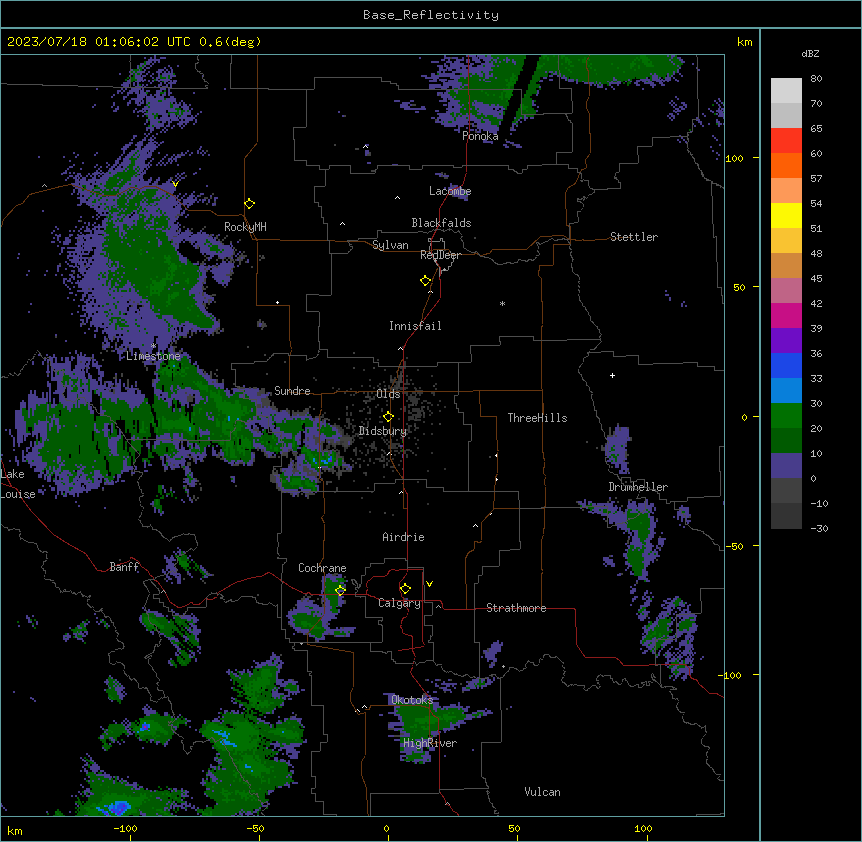Click the Limestone label

tap(153, 356)
